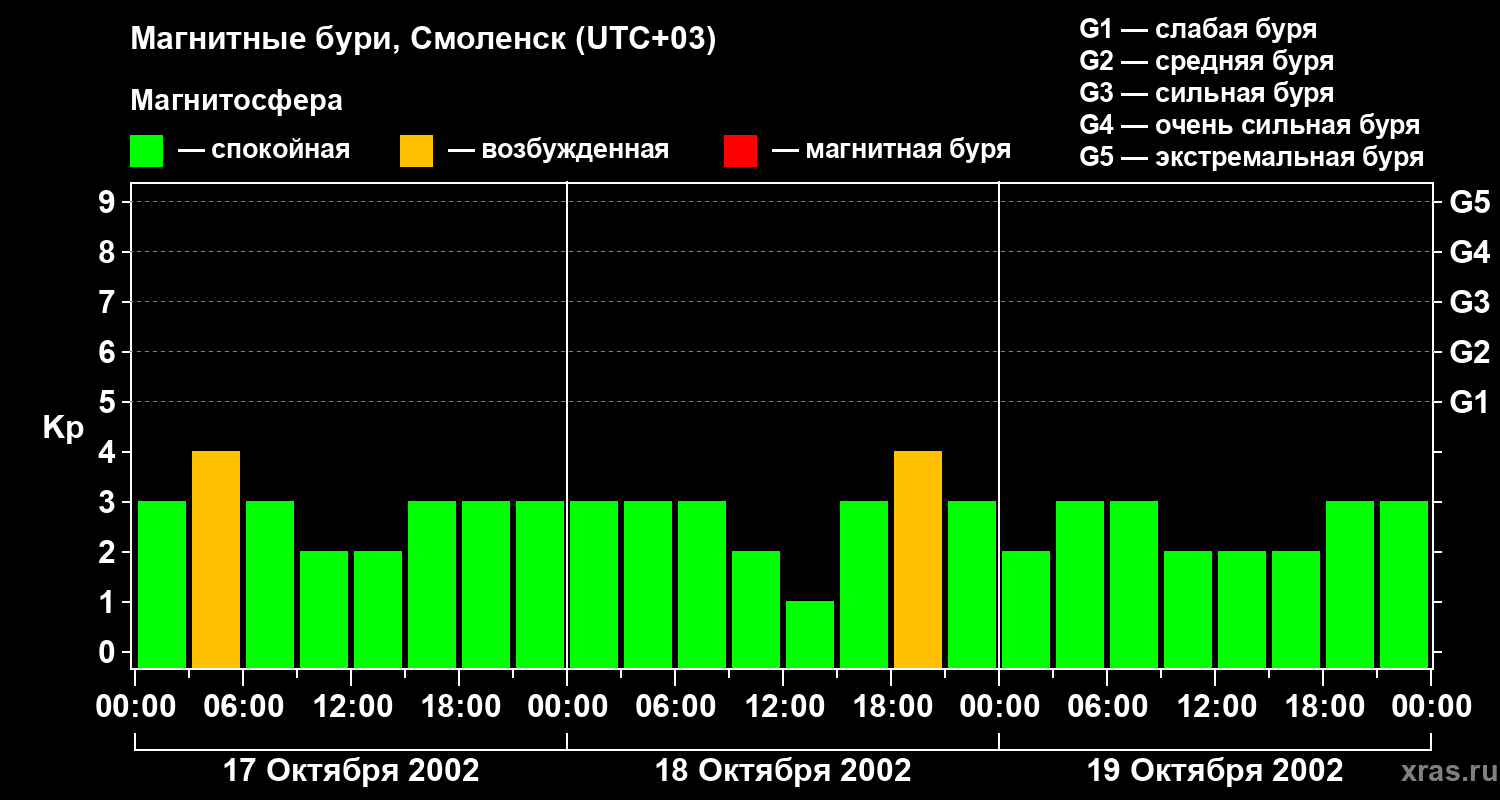Image resolution: width=1500 pixels, height=800 pixels.
Task: Select the bar starting at 06:00 on 17 Октября
Action: point(270,584)
